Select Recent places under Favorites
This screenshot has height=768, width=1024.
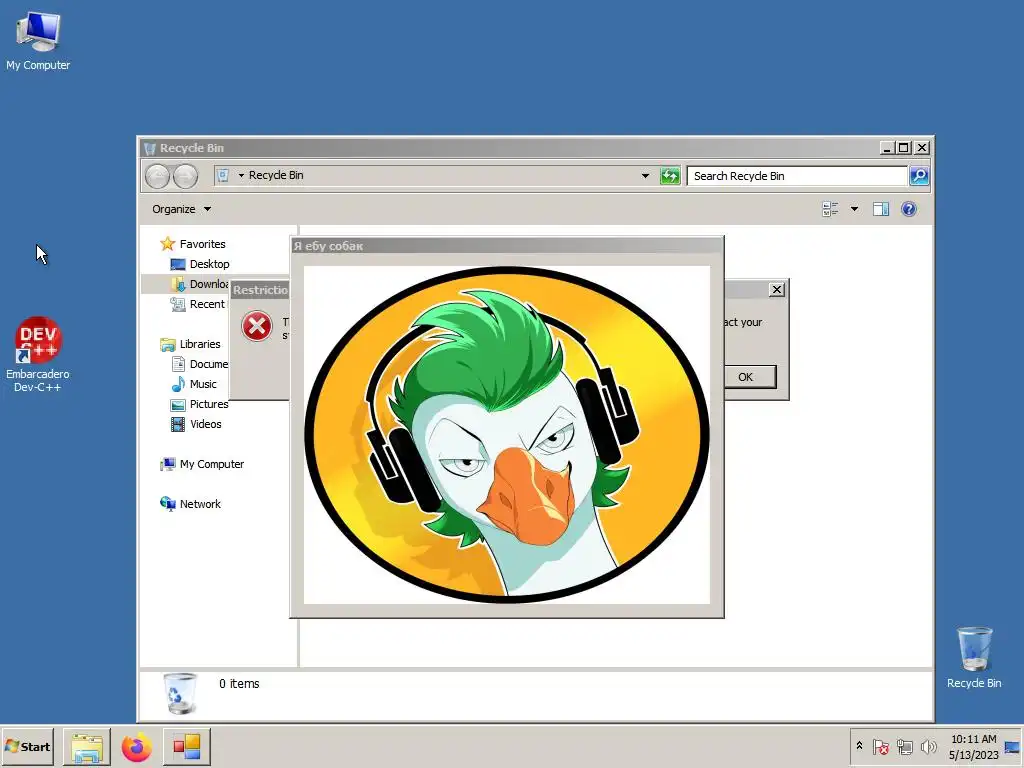[198, 304]
